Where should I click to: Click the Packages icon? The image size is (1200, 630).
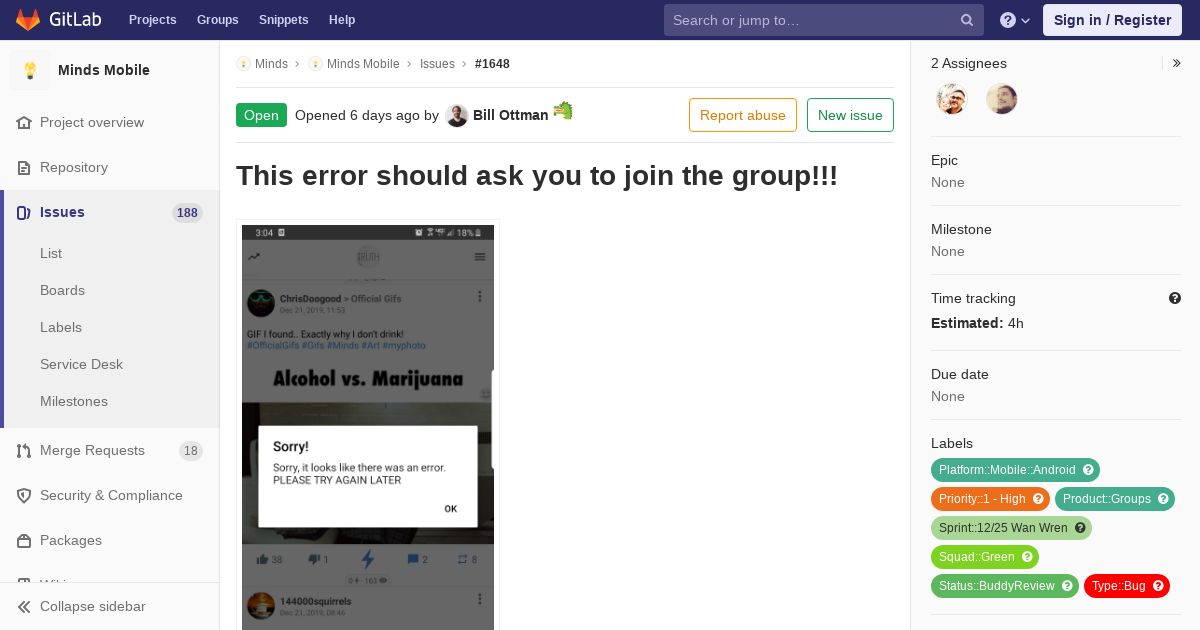[x=24, y=540]
